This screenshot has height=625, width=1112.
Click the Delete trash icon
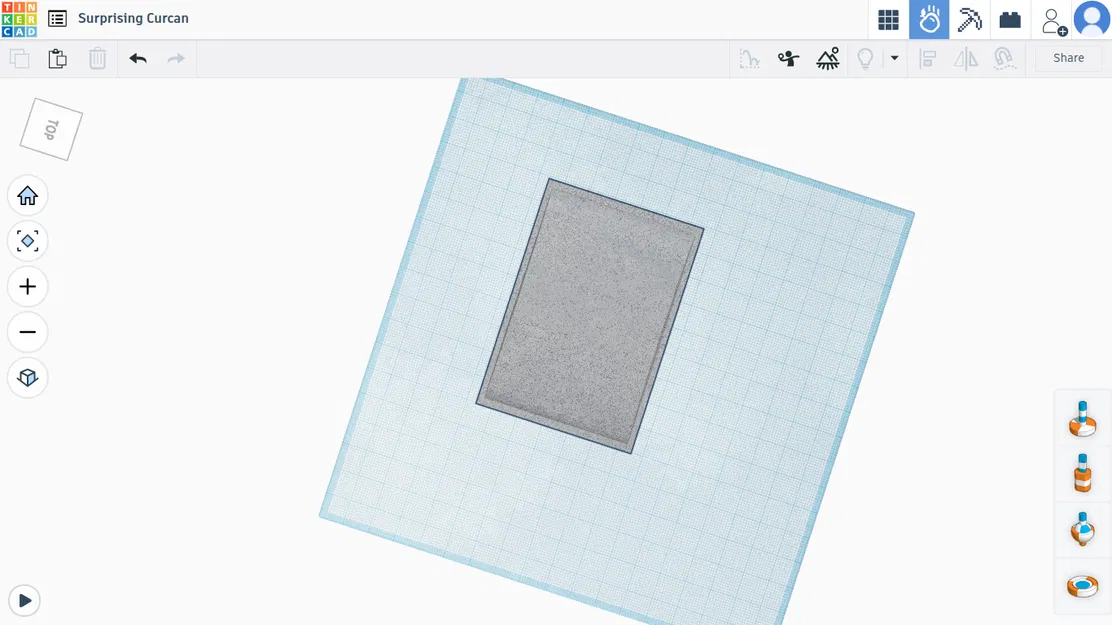[x=97, y=58]
